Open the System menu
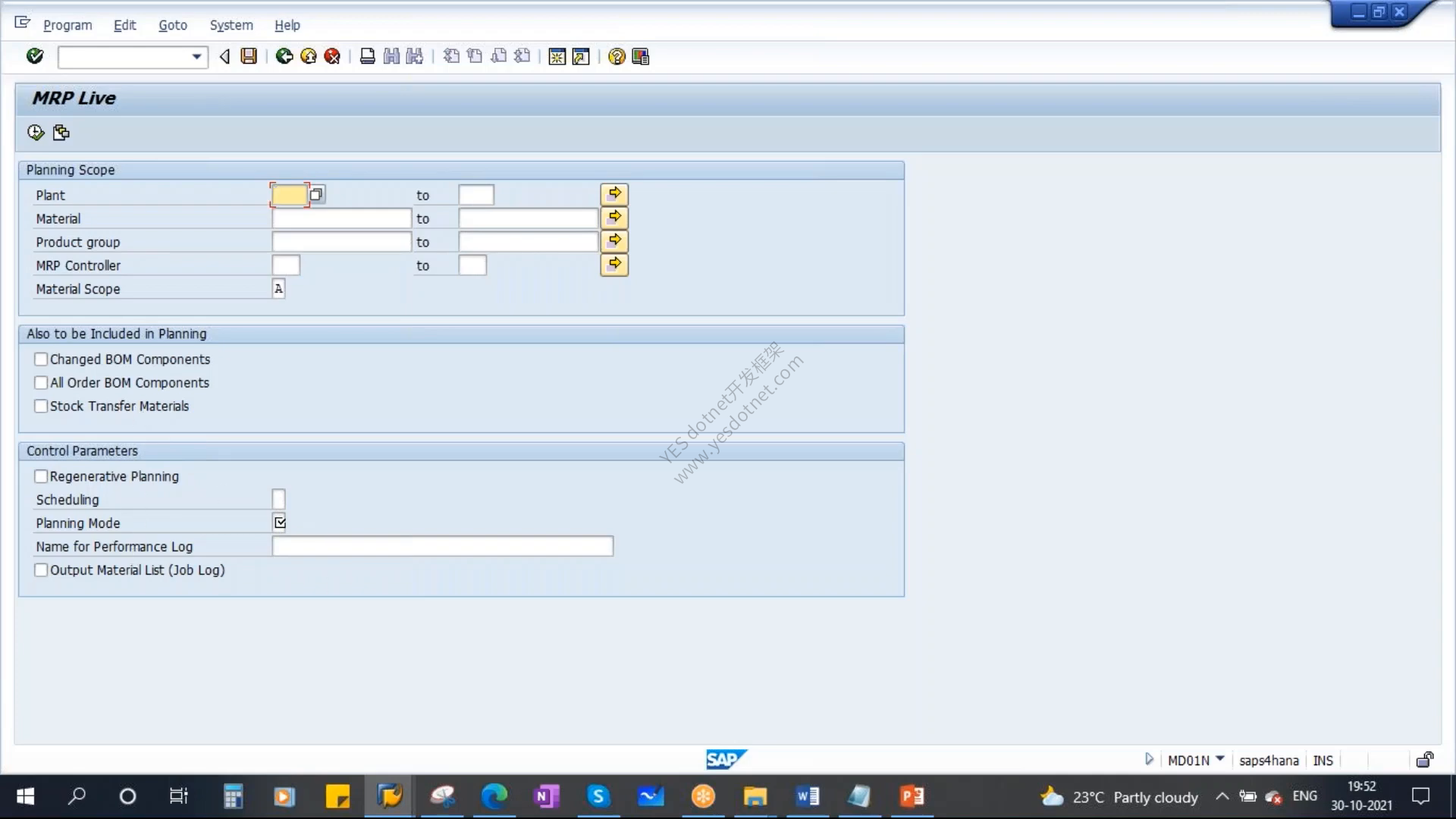Viewport: 1456px width, 819px height. [x=231, y=25]
